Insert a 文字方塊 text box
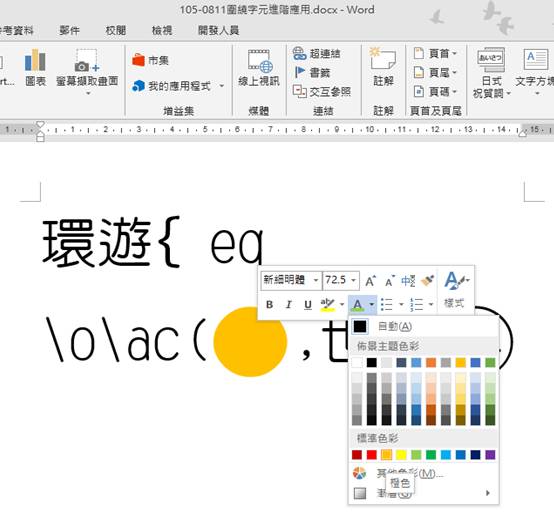This screenshot has width=554, height=530. coord(535,71)
